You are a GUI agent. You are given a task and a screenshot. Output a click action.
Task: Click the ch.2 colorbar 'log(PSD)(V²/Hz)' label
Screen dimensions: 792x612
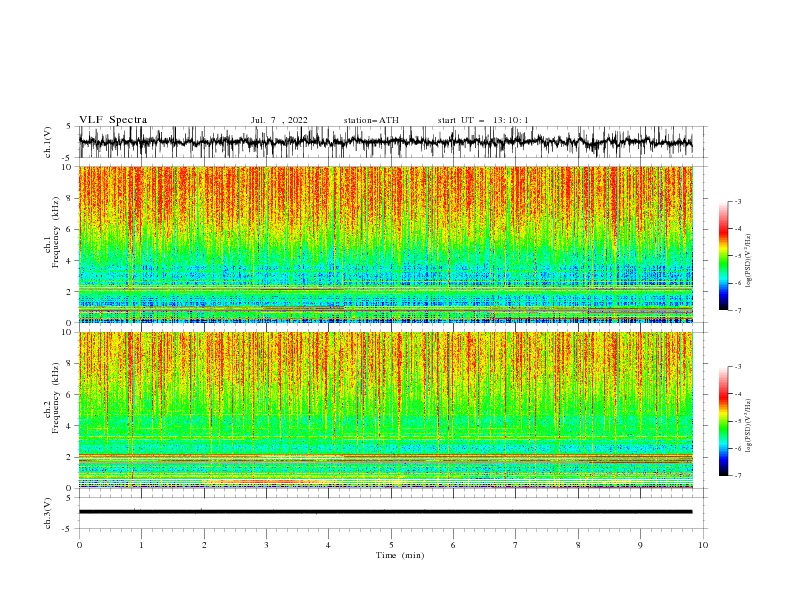[x=749, y=426]
